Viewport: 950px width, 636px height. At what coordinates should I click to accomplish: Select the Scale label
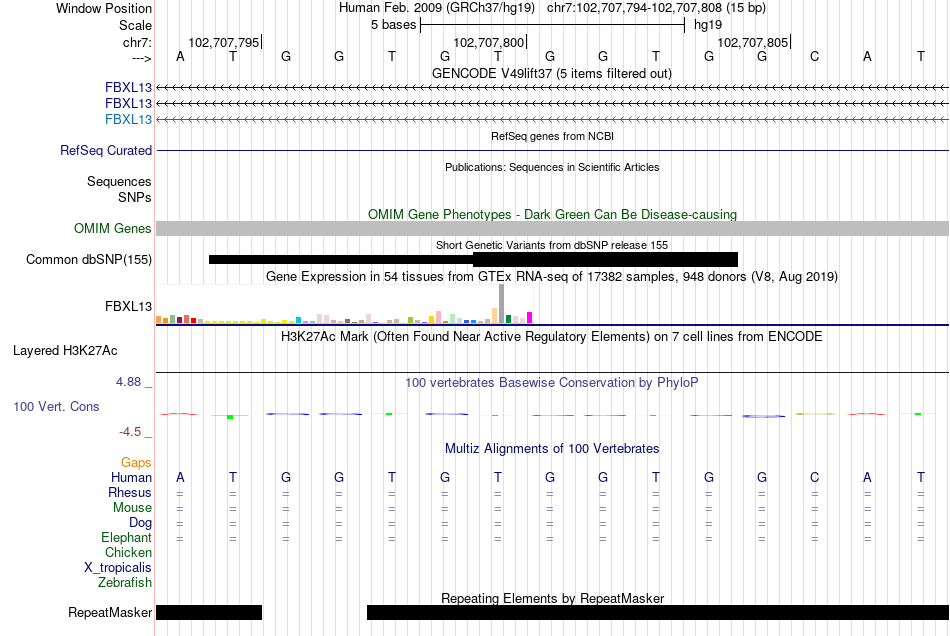[x=135, y=25]
